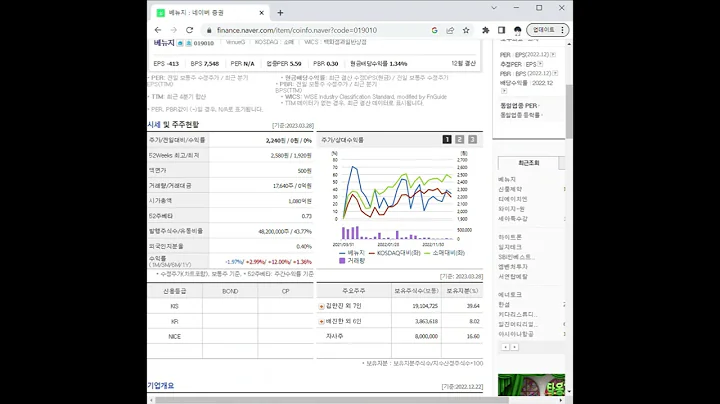720x404 pixels.
Task: Go to next recent-list page arrow
Action: coord(515,347)
